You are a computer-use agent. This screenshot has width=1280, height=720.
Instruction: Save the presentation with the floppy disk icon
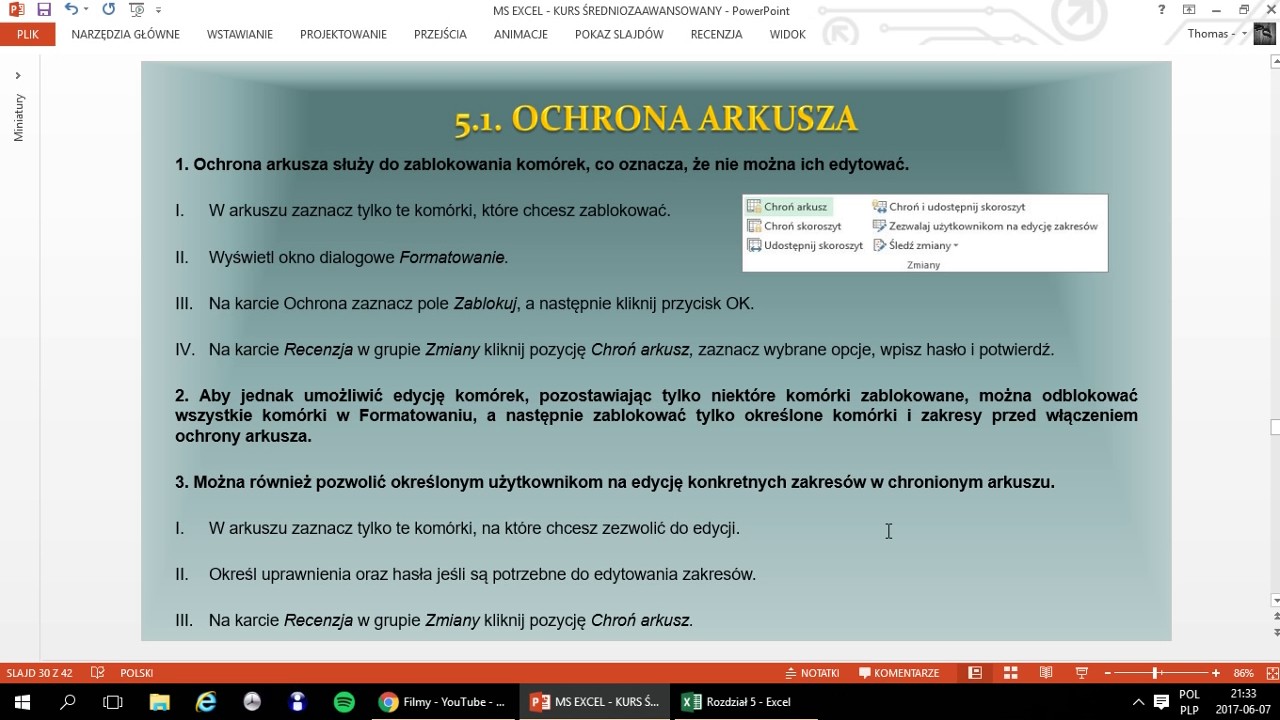tap(44, 10)
